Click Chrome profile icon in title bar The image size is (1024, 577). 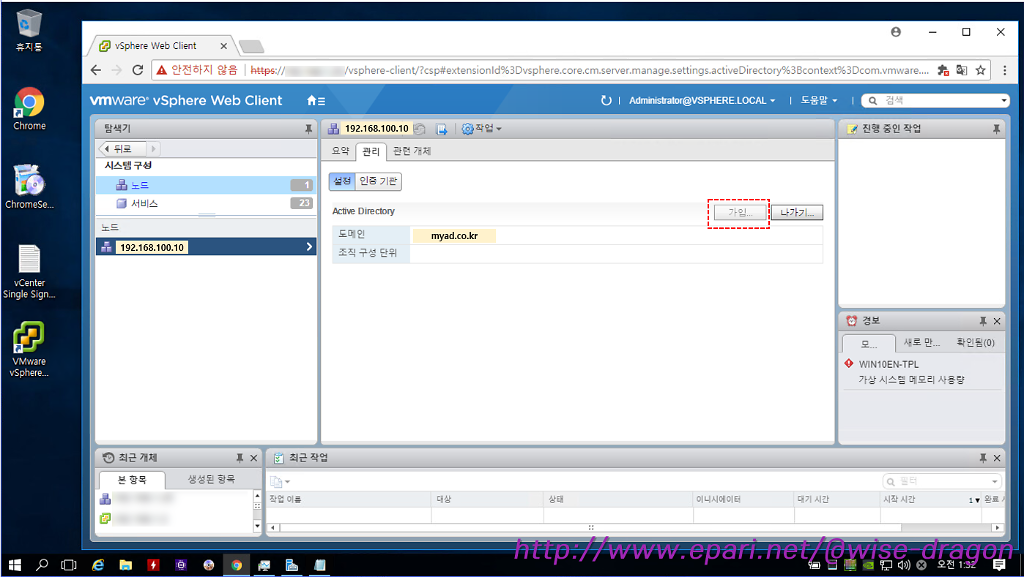[x=896, y=32]
